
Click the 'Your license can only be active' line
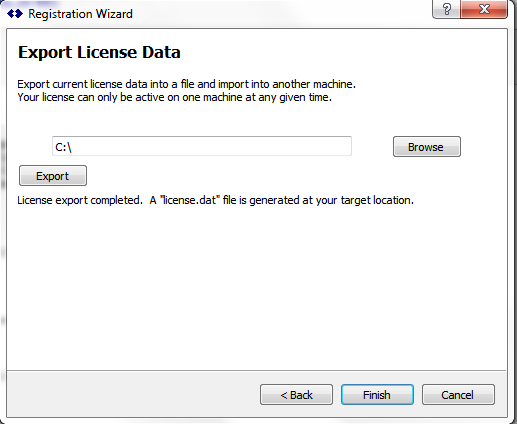click(x=175, y=97)
